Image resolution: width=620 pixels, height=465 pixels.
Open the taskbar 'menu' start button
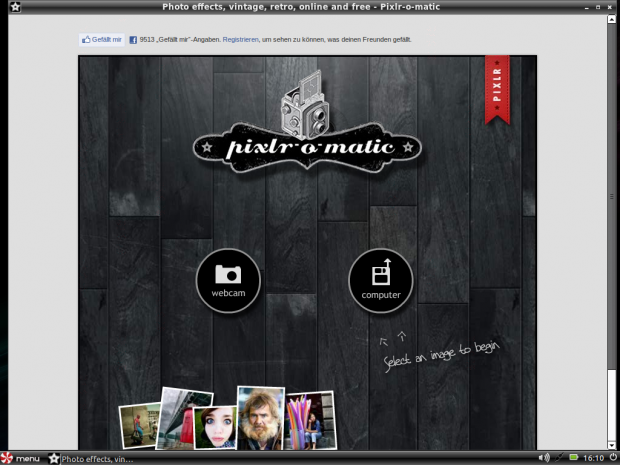pyautogui.click(x=22, y=458)
